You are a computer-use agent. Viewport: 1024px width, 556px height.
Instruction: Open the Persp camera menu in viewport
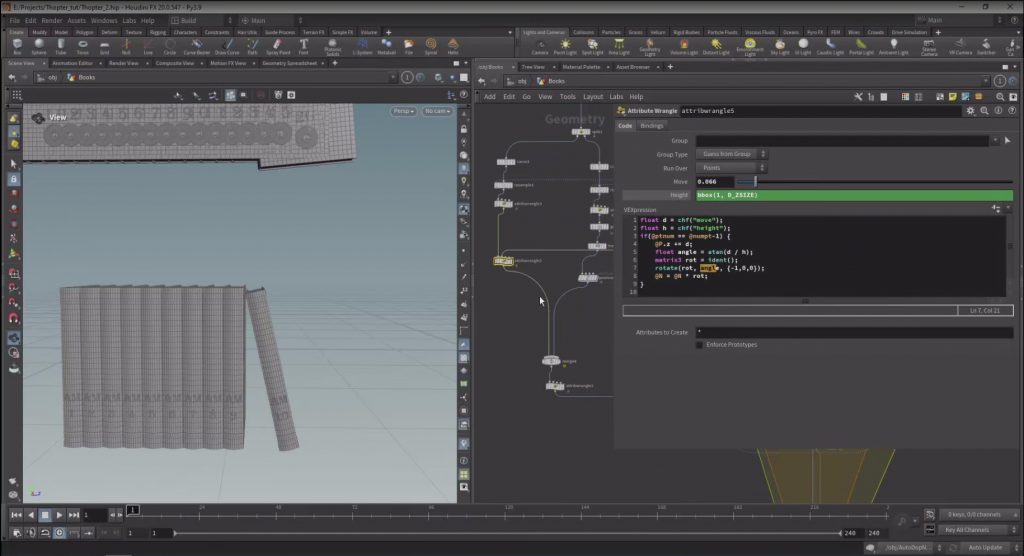[404, 111]
